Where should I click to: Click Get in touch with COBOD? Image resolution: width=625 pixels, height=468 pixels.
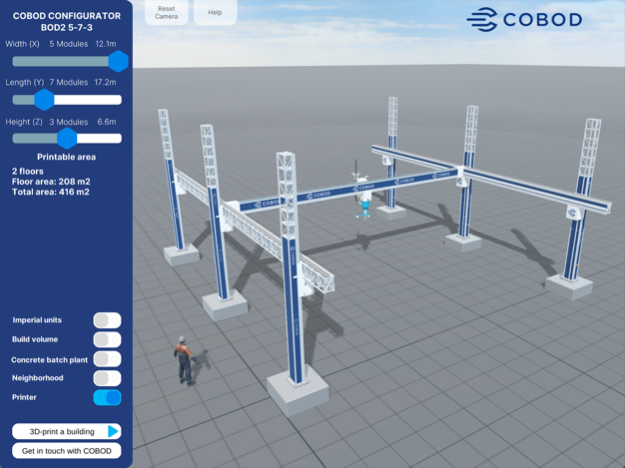(67, 451)
